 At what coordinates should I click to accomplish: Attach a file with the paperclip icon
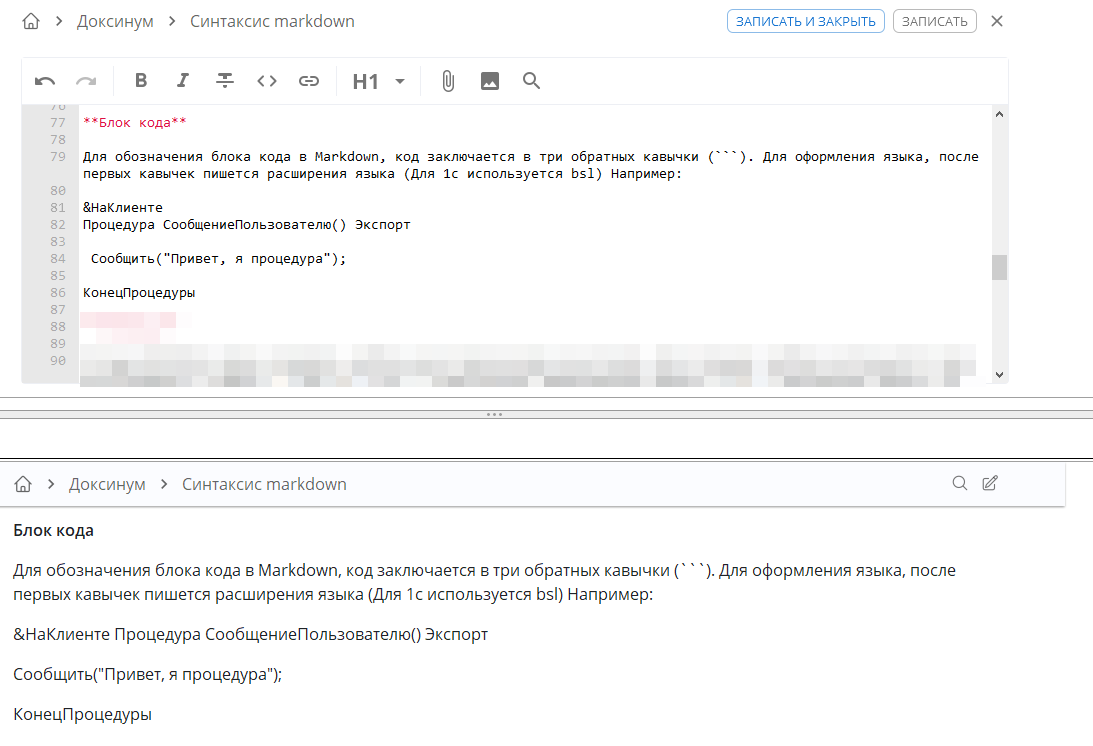448,81
